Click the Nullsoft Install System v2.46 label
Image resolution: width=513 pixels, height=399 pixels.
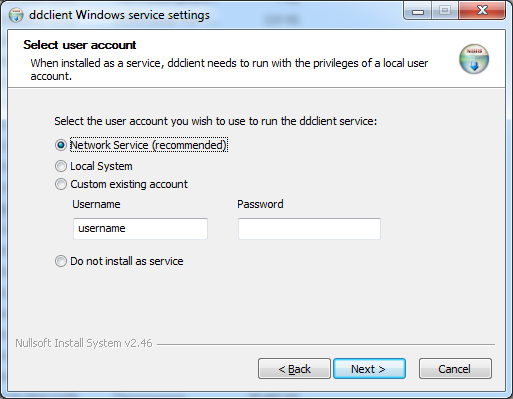click(84, 343)
